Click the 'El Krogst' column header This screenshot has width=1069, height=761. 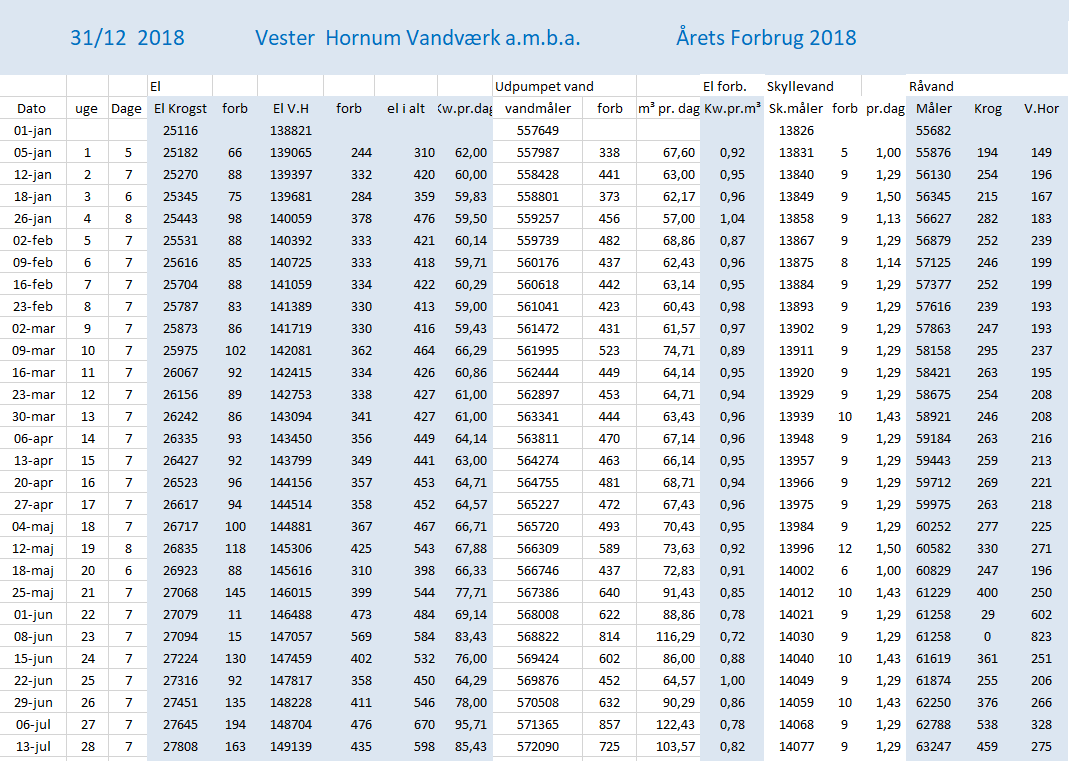coord(180,108)
